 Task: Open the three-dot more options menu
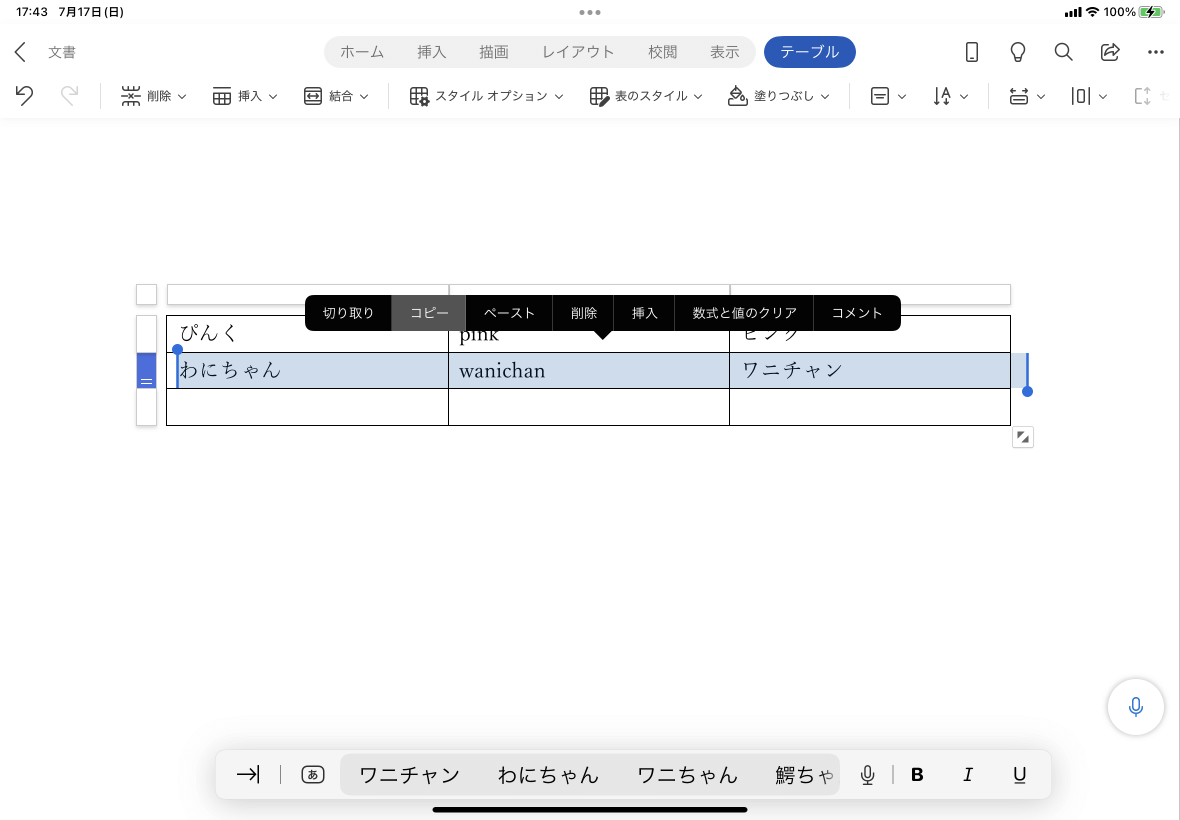pos(1156,52)
